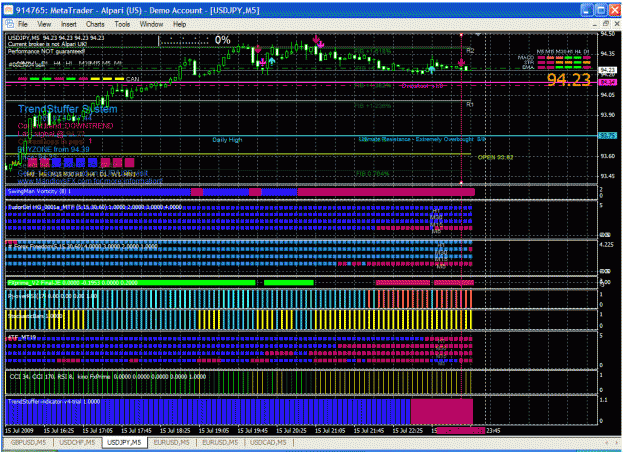Image resolution: width=625 pixels, height=452 pixels.
Task: Click the EMA row label in dashboard
Action: tap(528, 67)
